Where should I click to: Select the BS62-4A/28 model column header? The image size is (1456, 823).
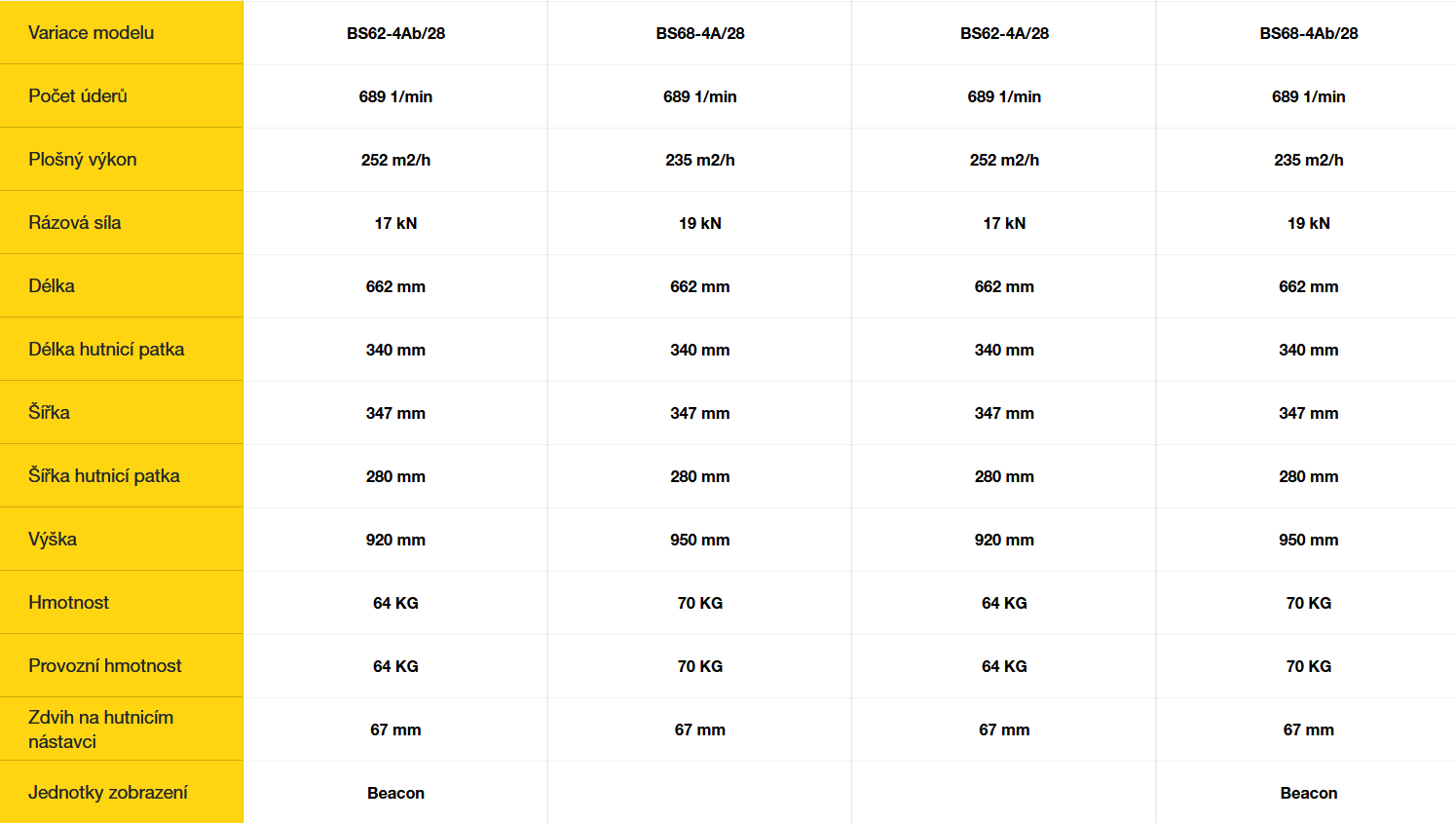(x=1004, y=33)
